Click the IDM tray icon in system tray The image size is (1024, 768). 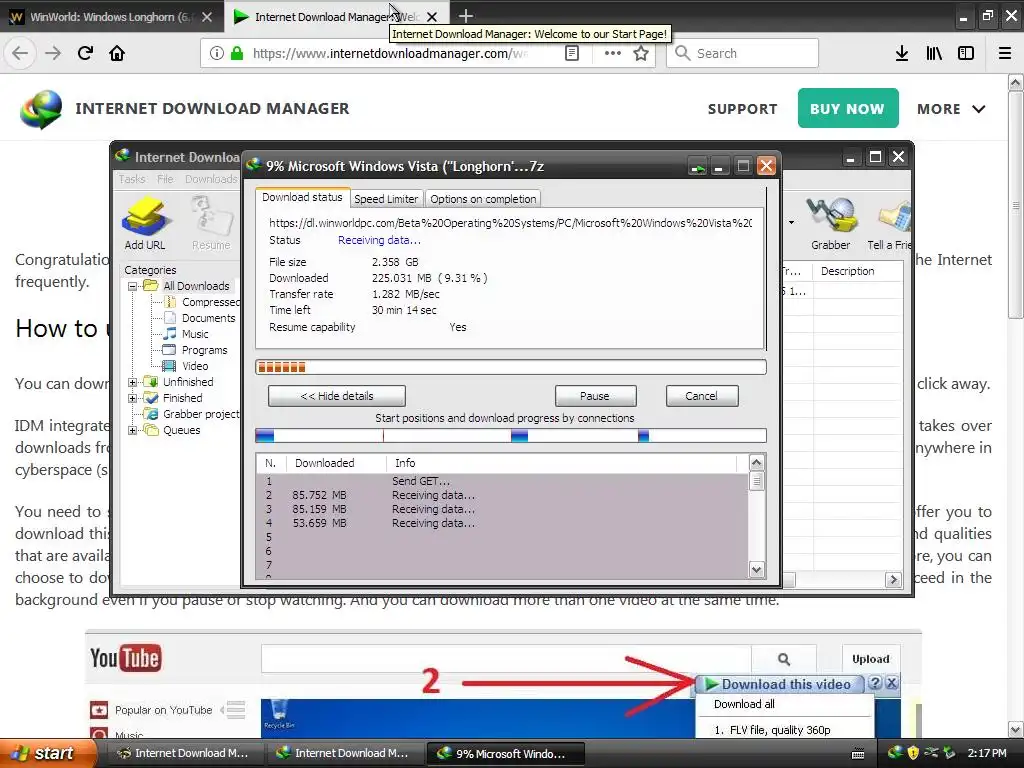[x=895, y=753]
